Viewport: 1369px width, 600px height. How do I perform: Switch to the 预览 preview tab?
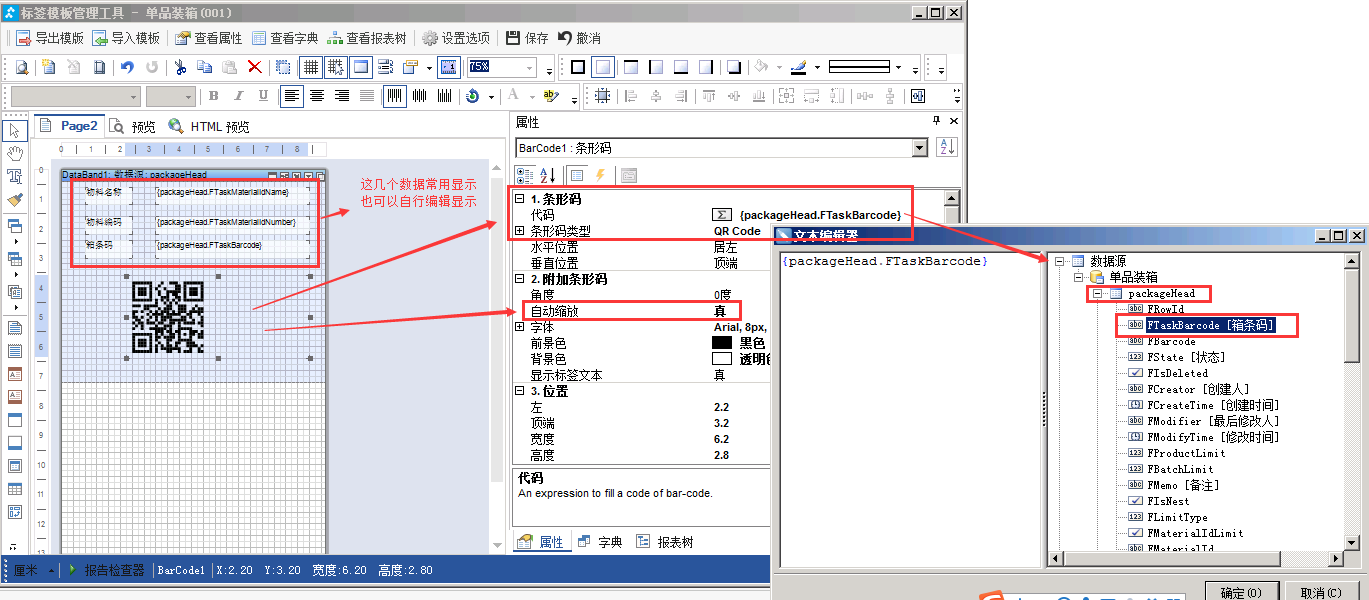pos(133,127)
